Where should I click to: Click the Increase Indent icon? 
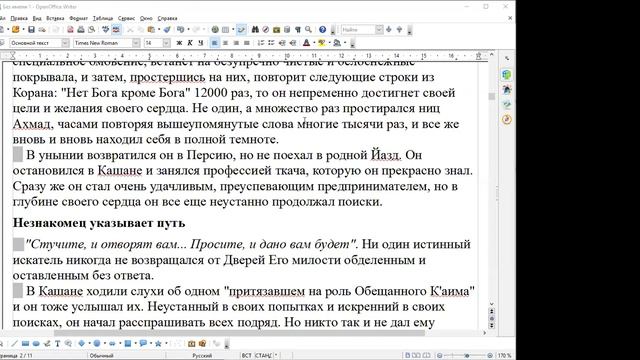click(x=292, y=43)
